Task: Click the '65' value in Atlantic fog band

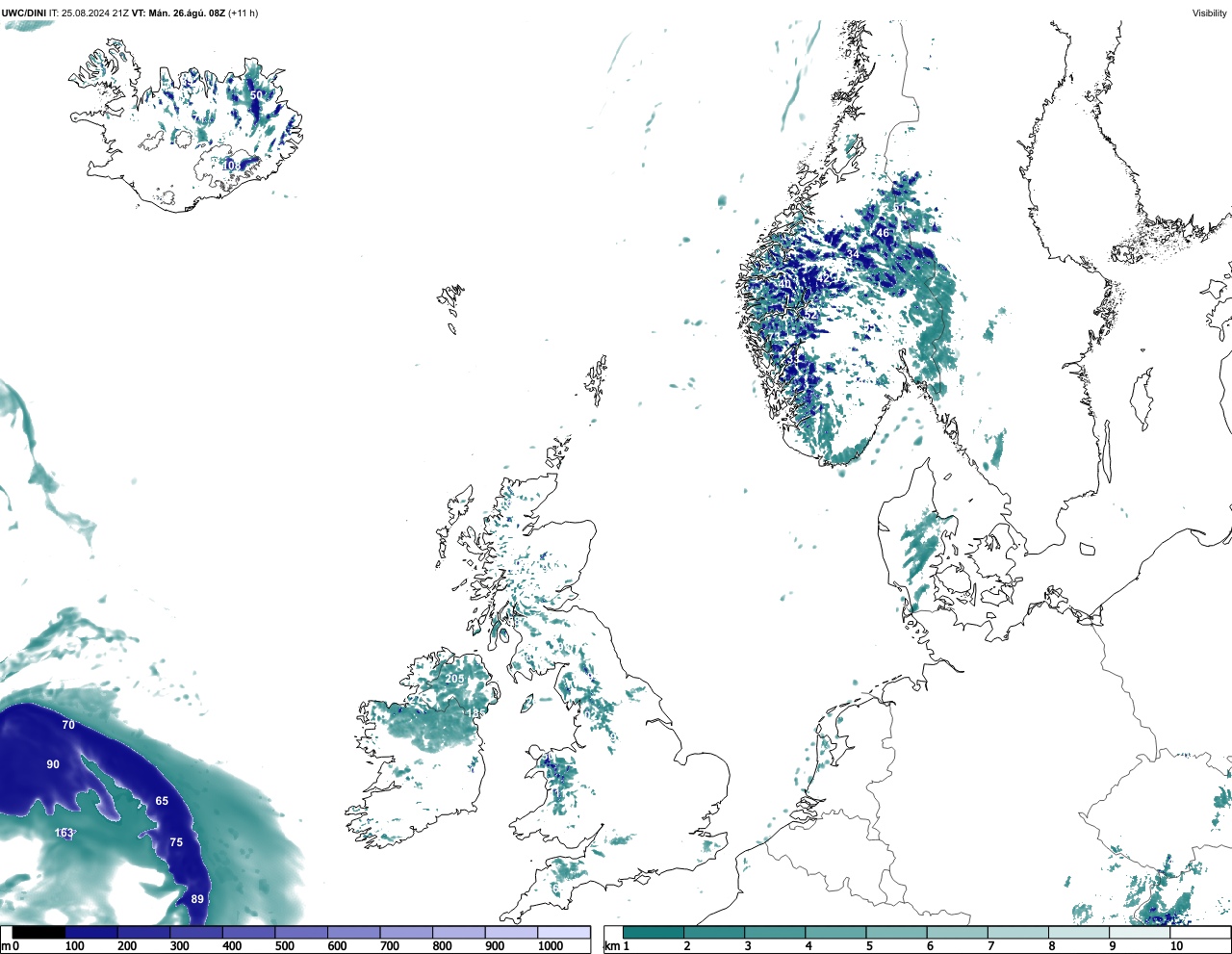Action: pos(162,801)
